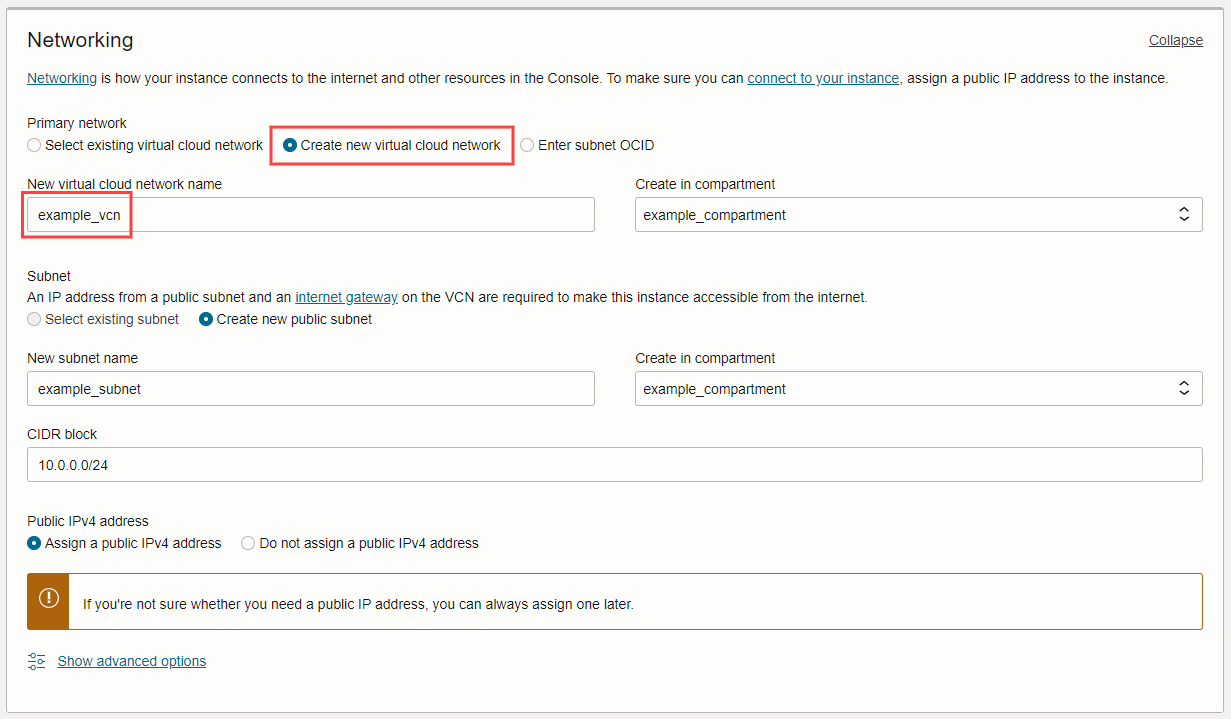Click the New subnet name field
The image size is (1231, 719).
311,389
